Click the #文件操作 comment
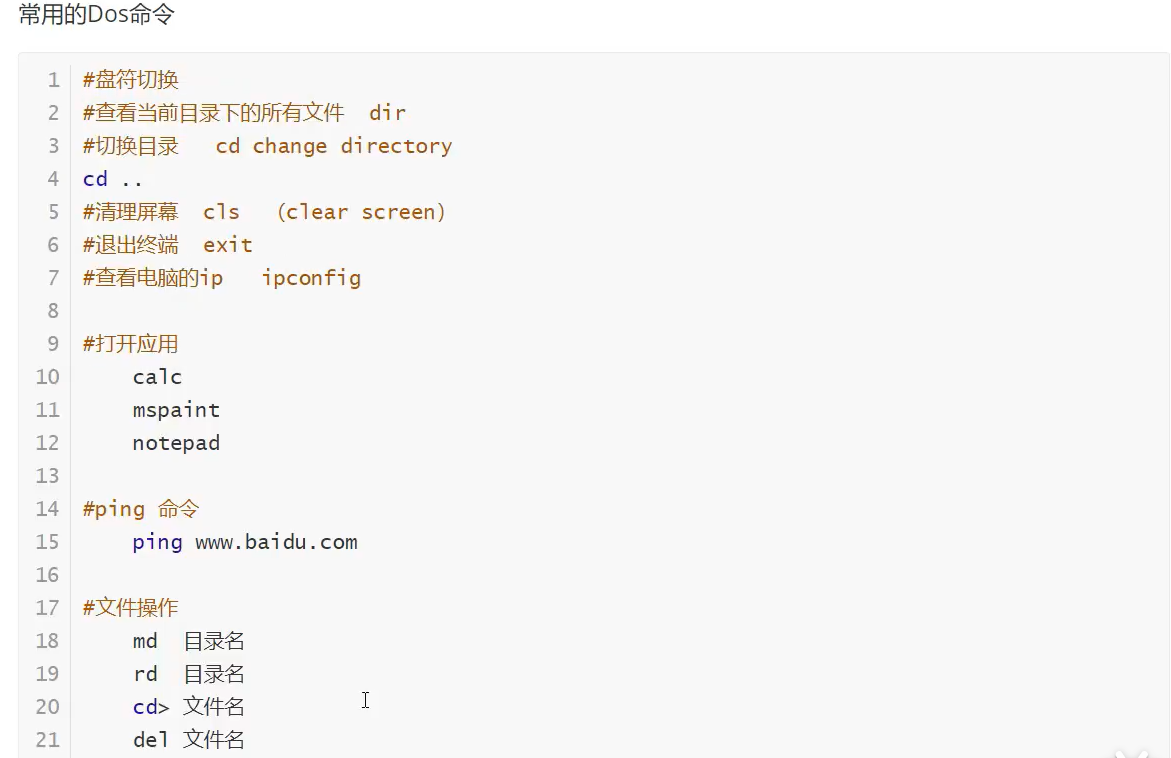 click(x=130, y=608)
